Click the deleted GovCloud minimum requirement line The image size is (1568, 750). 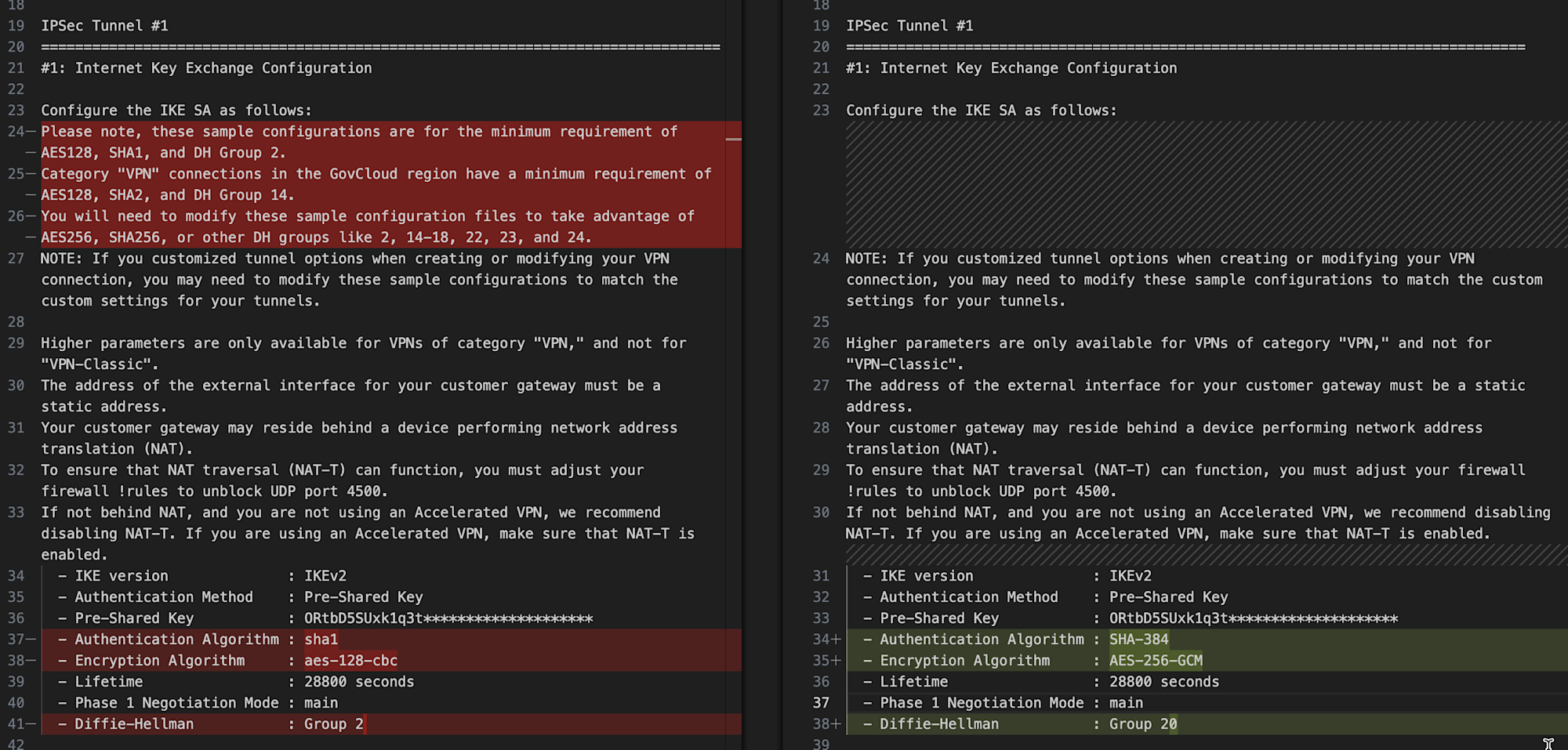click(x=376, y=174)
